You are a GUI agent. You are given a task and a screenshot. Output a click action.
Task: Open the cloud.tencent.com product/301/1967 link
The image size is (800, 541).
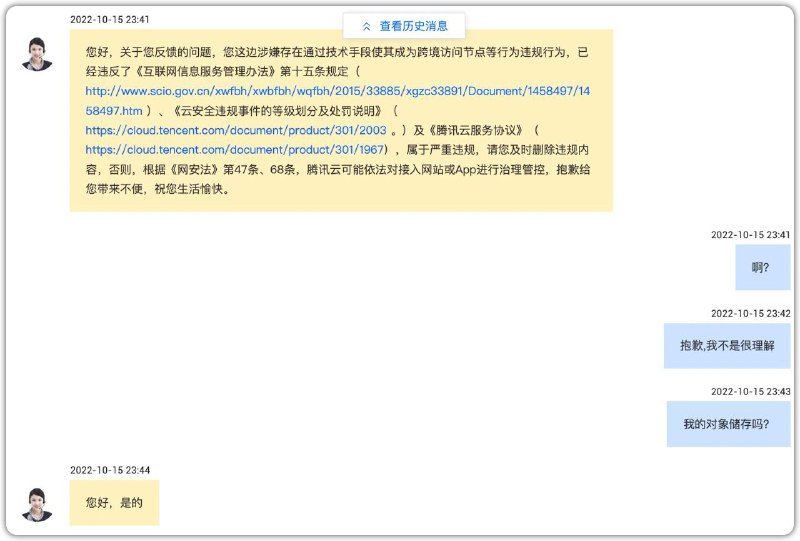235,150
